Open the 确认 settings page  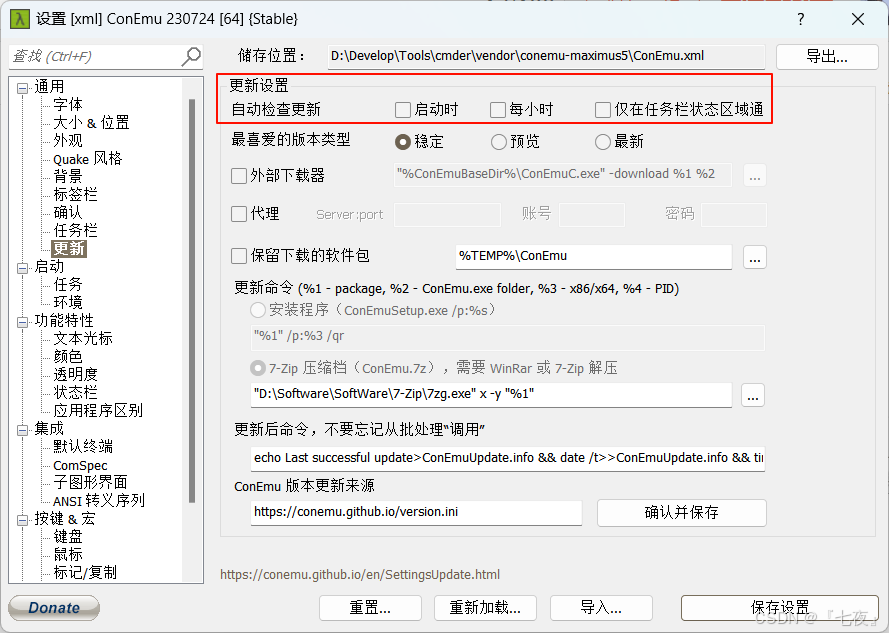(68, 212)
